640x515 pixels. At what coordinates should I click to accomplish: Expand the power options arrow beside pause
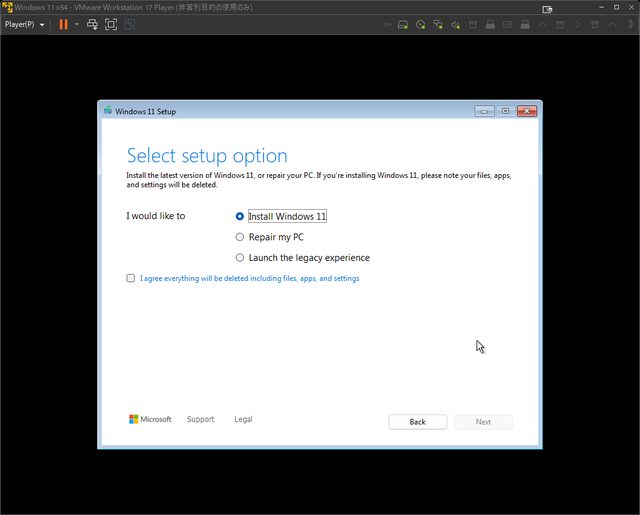pyautogui.click(x=76, y=24)
